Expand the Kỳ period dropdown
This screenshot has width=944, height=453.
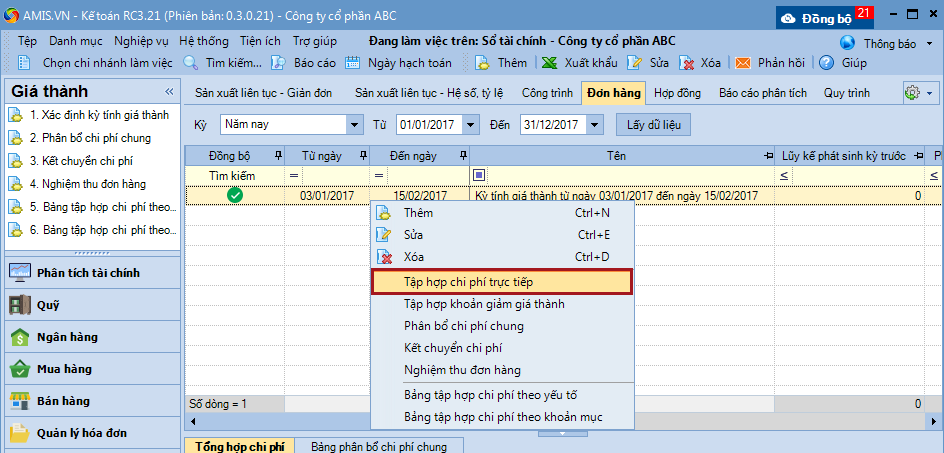tap(354, 125)
